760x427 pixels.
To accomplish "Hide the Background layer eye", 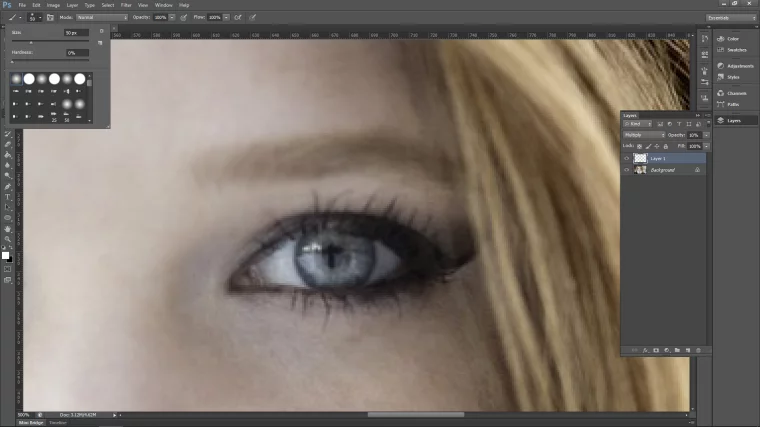I will point(626,170).
